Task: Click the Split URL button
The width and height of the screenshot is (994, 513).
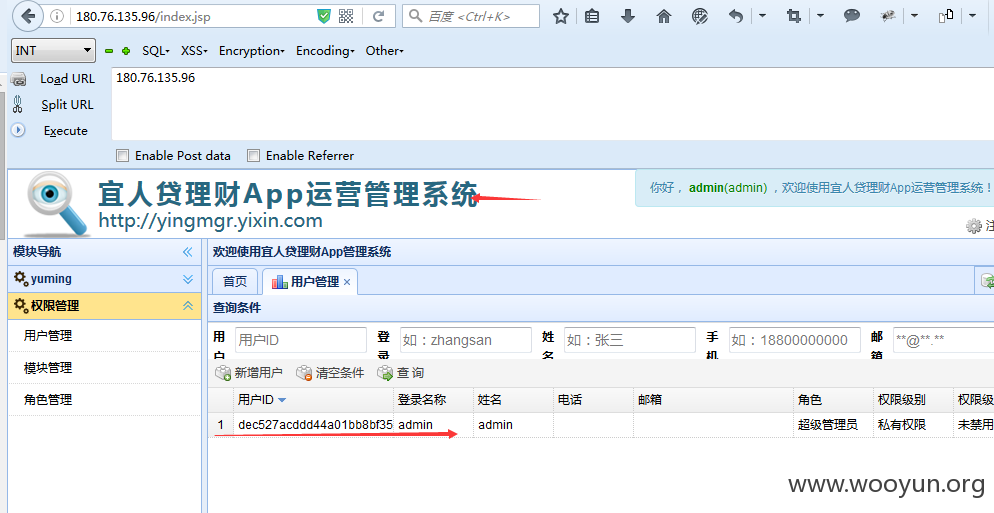Action: coord(67,105)
